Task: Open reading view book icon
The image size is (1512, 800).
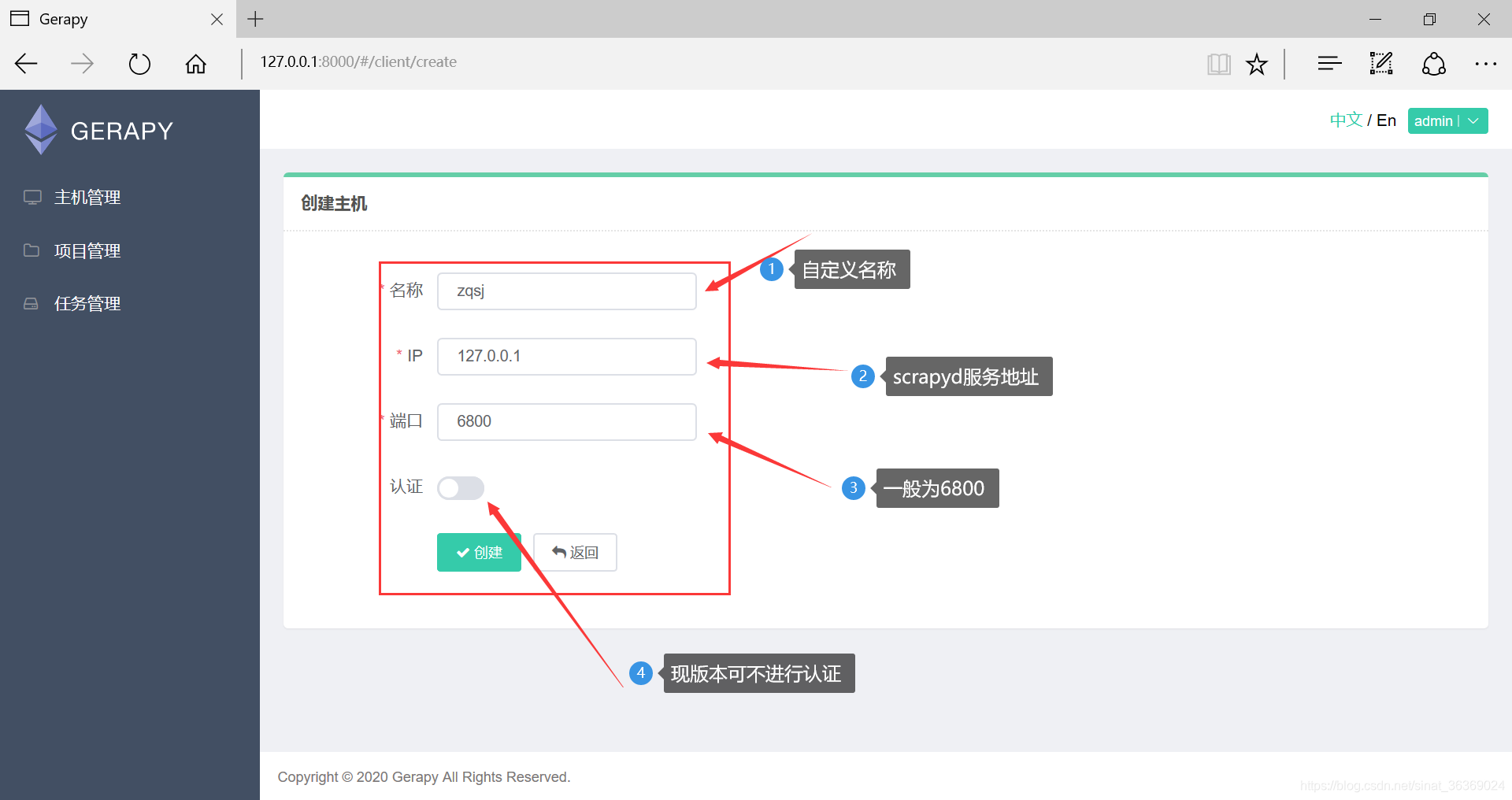Action: pos(1218,64)
